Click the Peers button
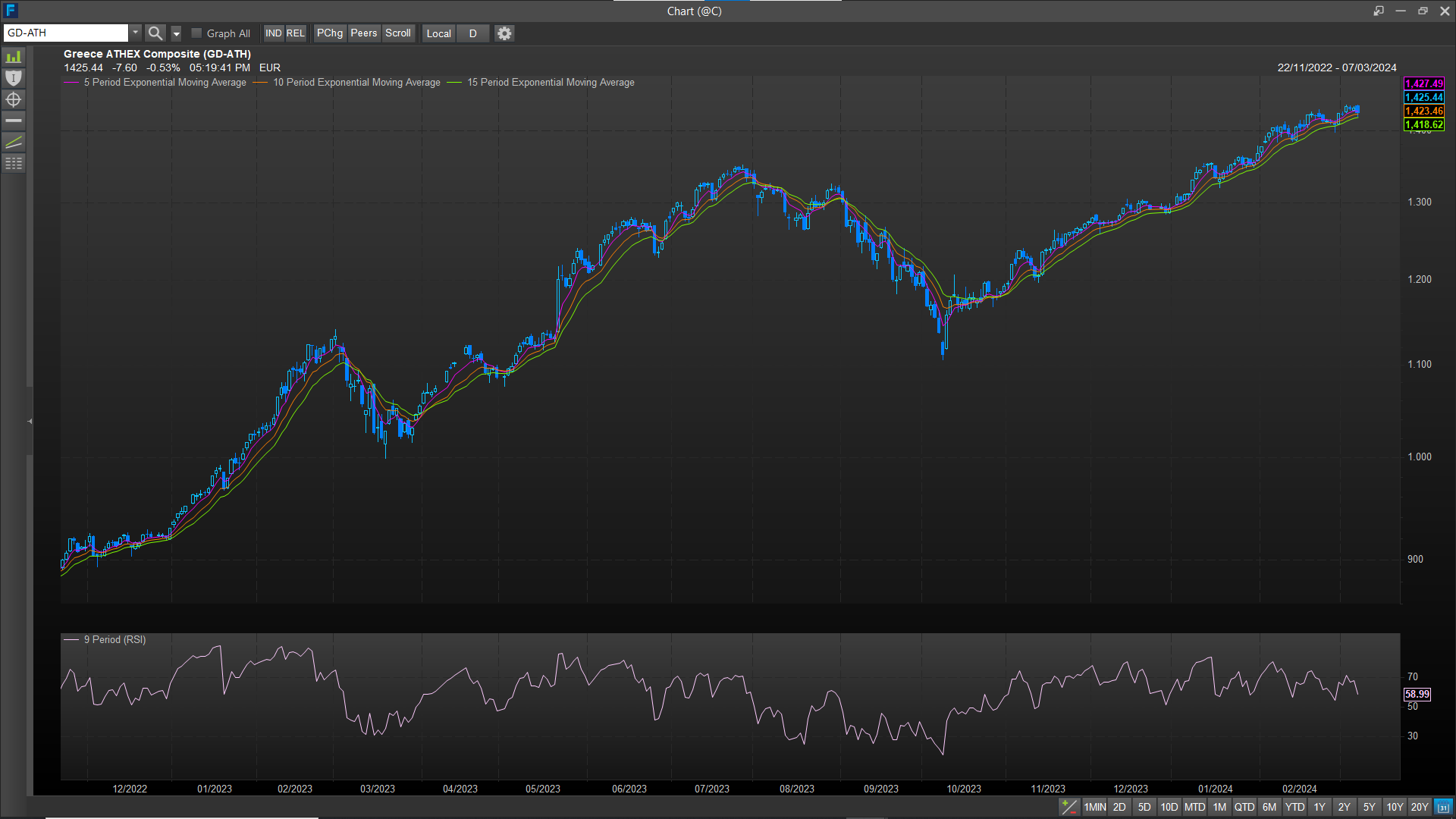Screen dimensions: 1456x819 [x=364, y=33]
